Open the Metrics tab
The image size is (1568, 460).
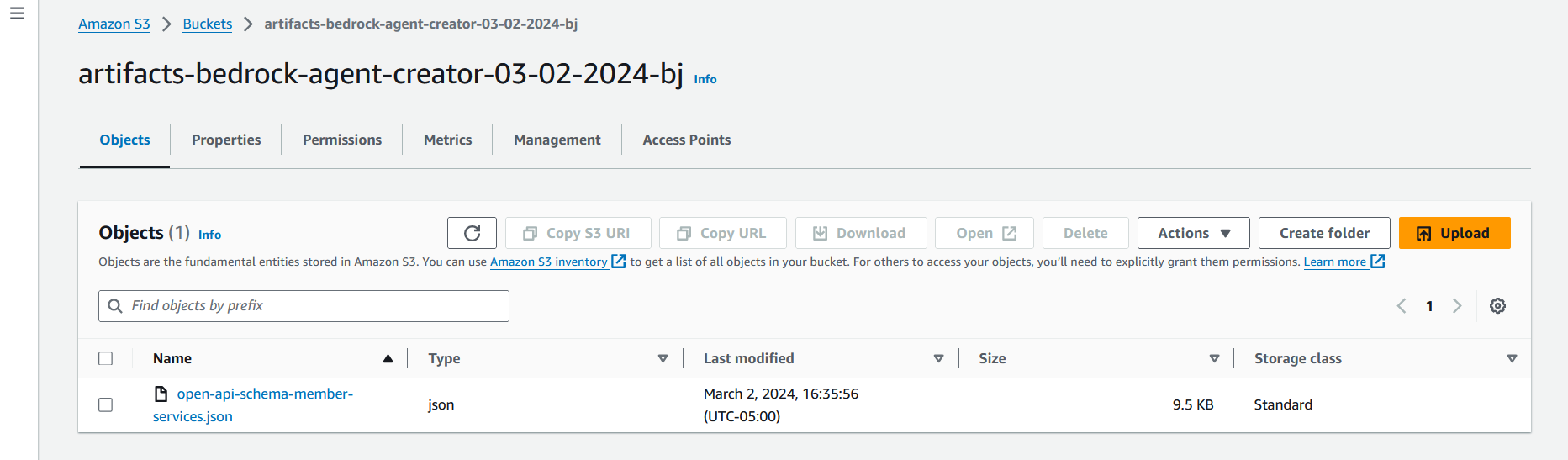[447, 140]
